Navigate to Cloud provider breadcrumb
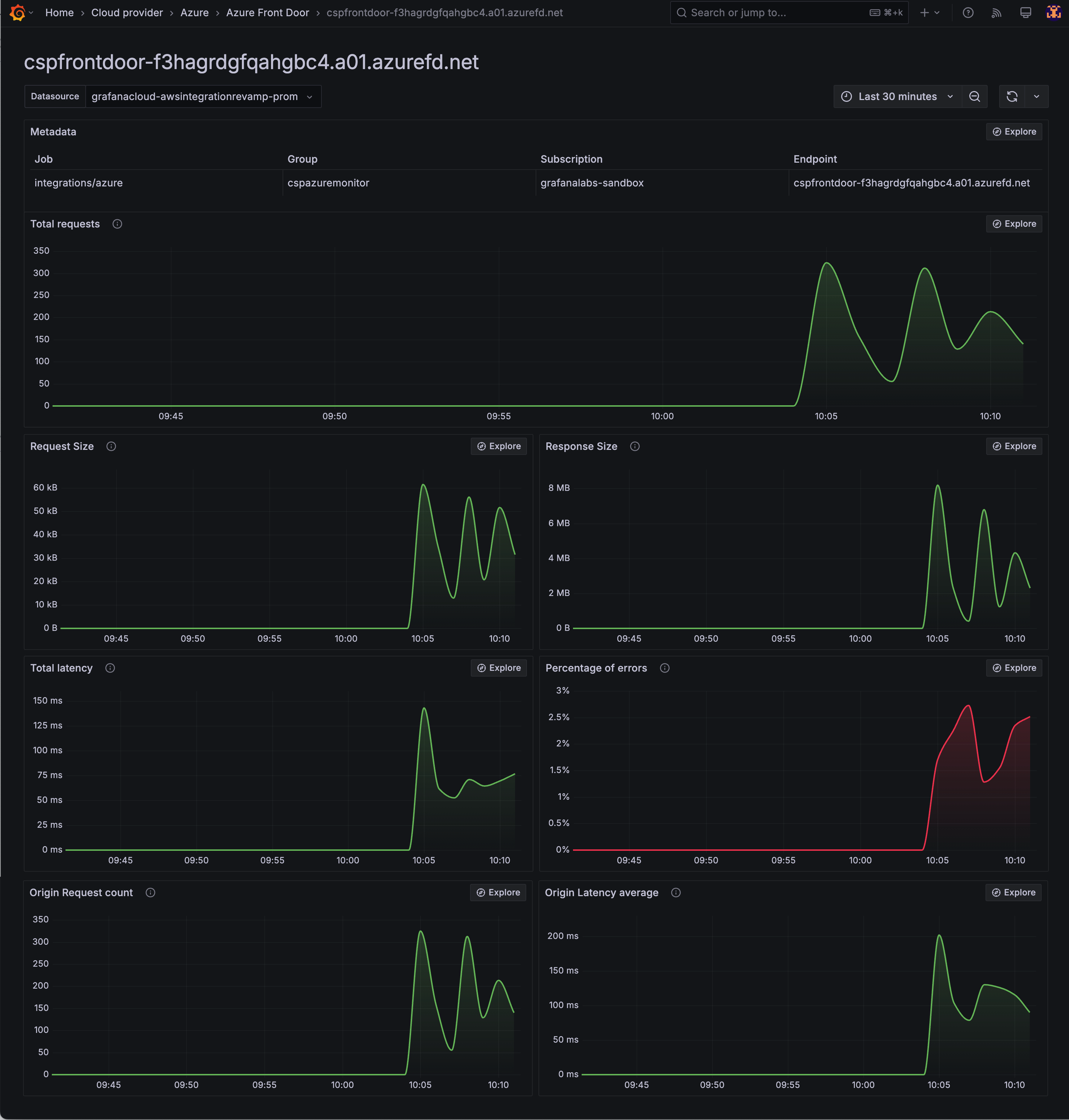The image size is (1069, 1120). point(126,13)
